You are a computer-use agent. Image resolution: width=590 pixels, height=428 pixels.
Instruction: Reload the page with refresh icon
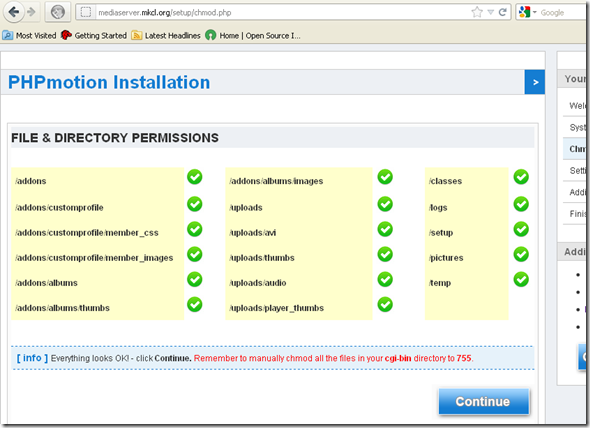[502, 12]
